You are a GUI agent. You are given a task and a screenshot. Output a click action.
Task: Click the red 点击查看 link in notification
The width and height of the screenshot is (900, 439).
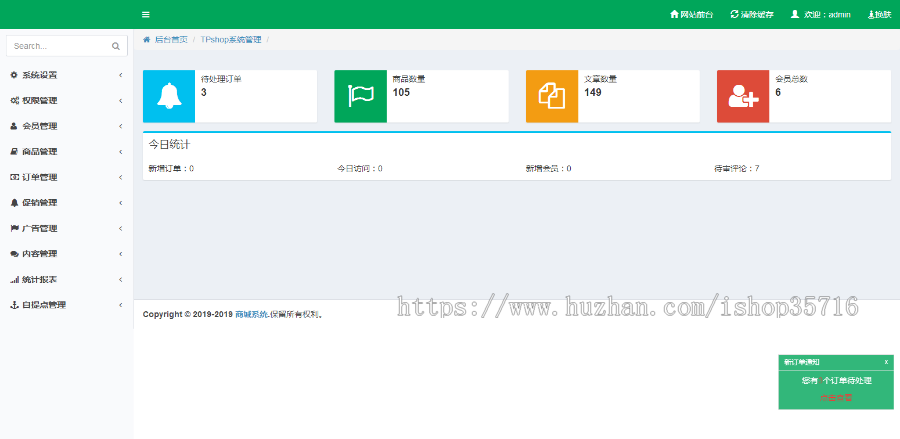[x=836, y=398]
